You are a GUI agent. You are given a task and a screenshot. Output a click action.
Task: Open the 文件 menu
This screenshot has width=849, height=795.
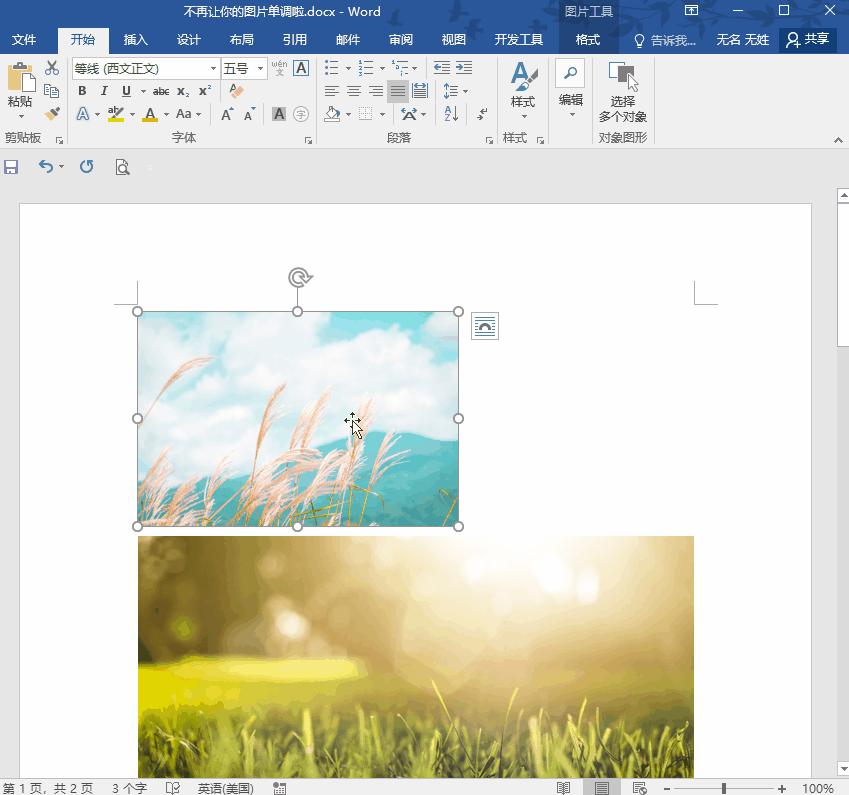[x=24, y=40]
